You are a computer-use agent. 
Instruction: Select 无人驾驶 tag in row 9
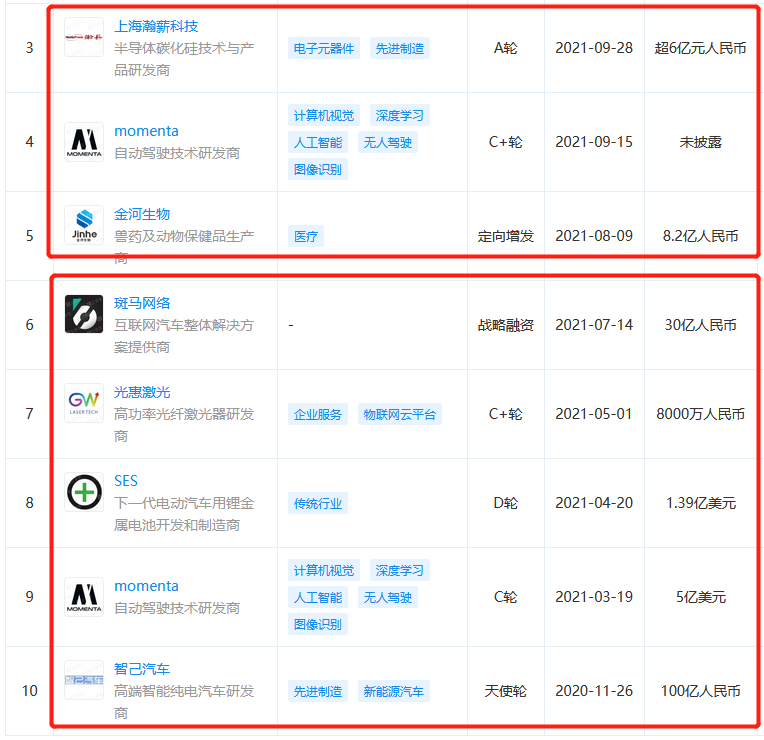388,597
